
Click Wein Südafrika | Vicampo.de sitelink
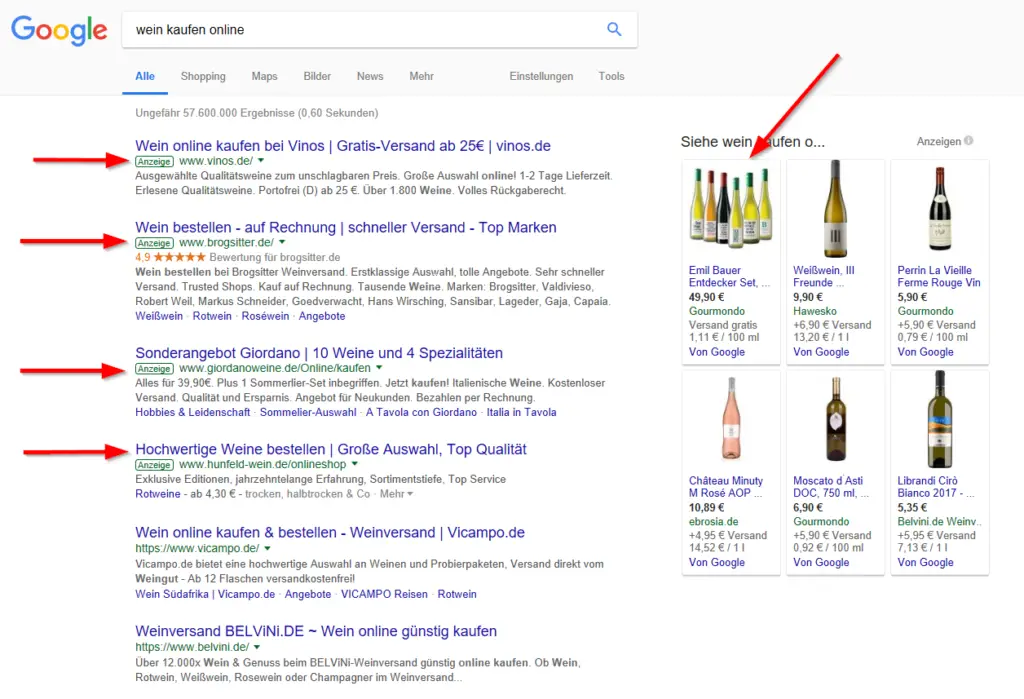205,594
